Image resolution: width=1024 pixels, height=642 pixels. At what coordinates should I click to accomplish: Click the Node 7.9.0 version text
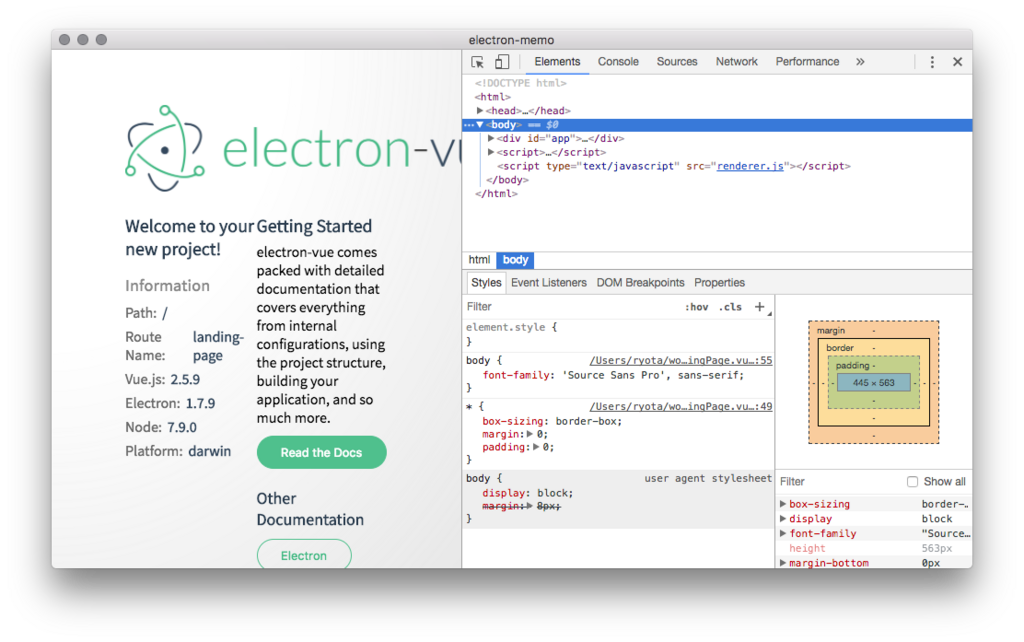[161, 427]
